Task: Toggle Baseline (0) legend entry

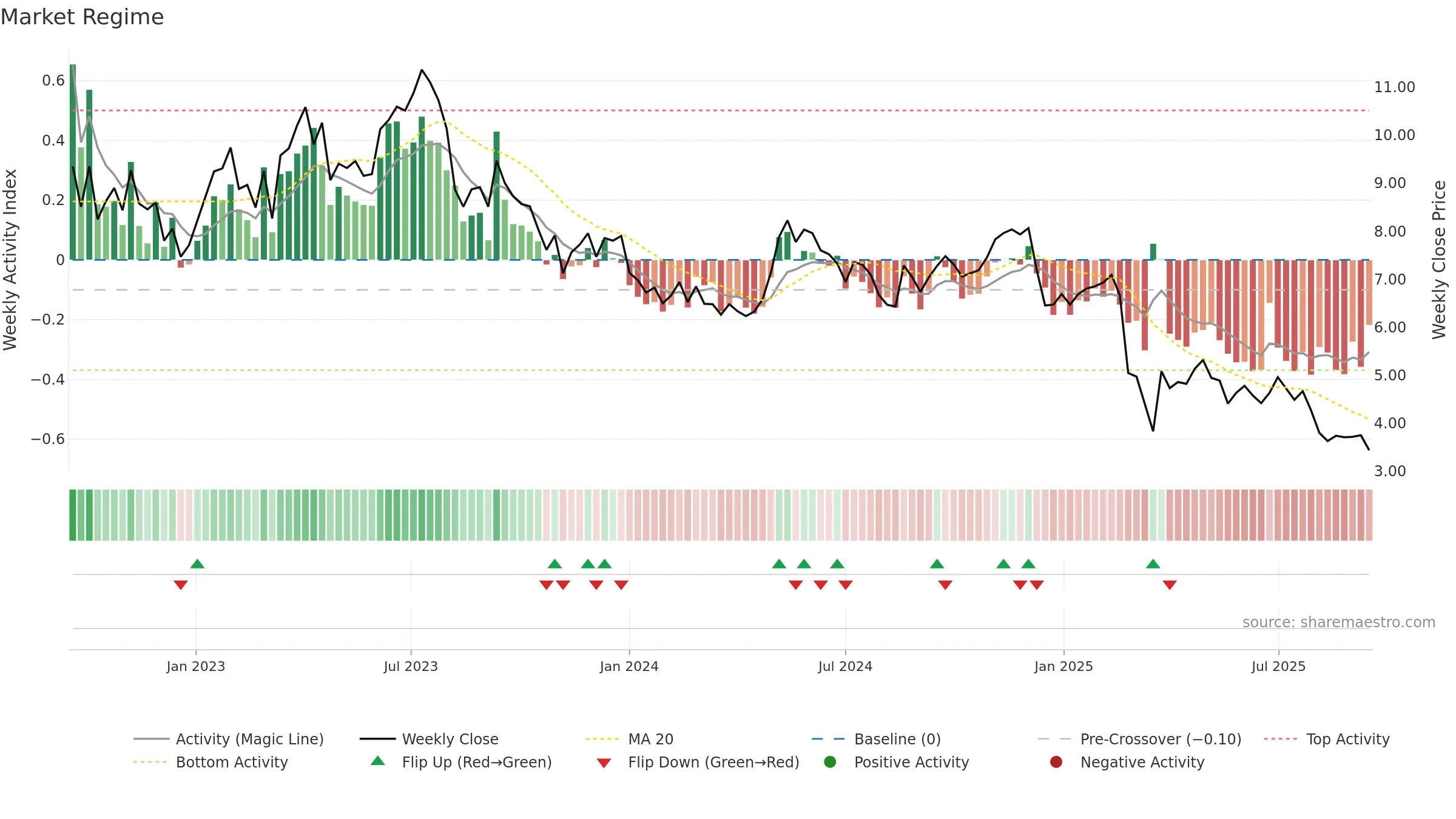Action: pos(876,739)
